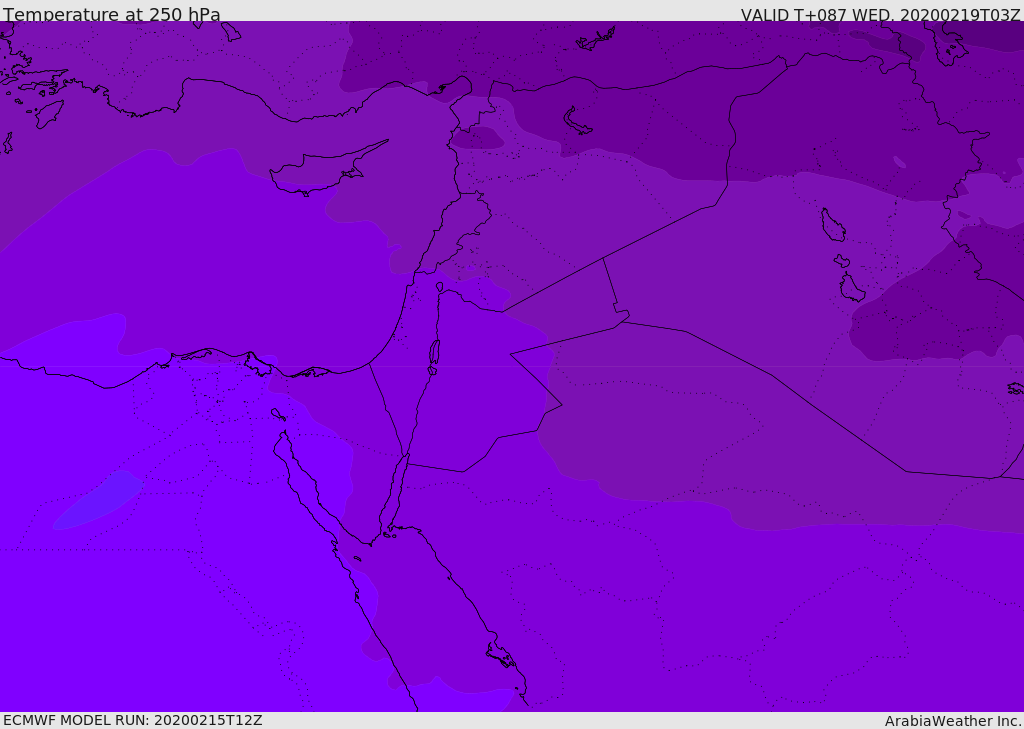The height and width of the screenshot is (729, 1024).
Task: Click the small pale spot in northern Iraq
Action: 900,162
